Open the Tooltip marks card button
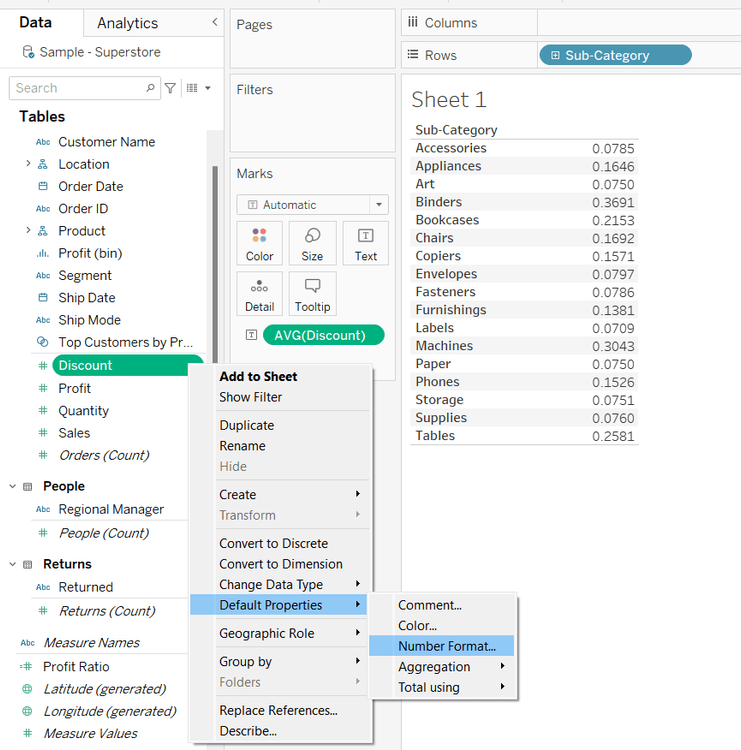 [x=312, y=294]
